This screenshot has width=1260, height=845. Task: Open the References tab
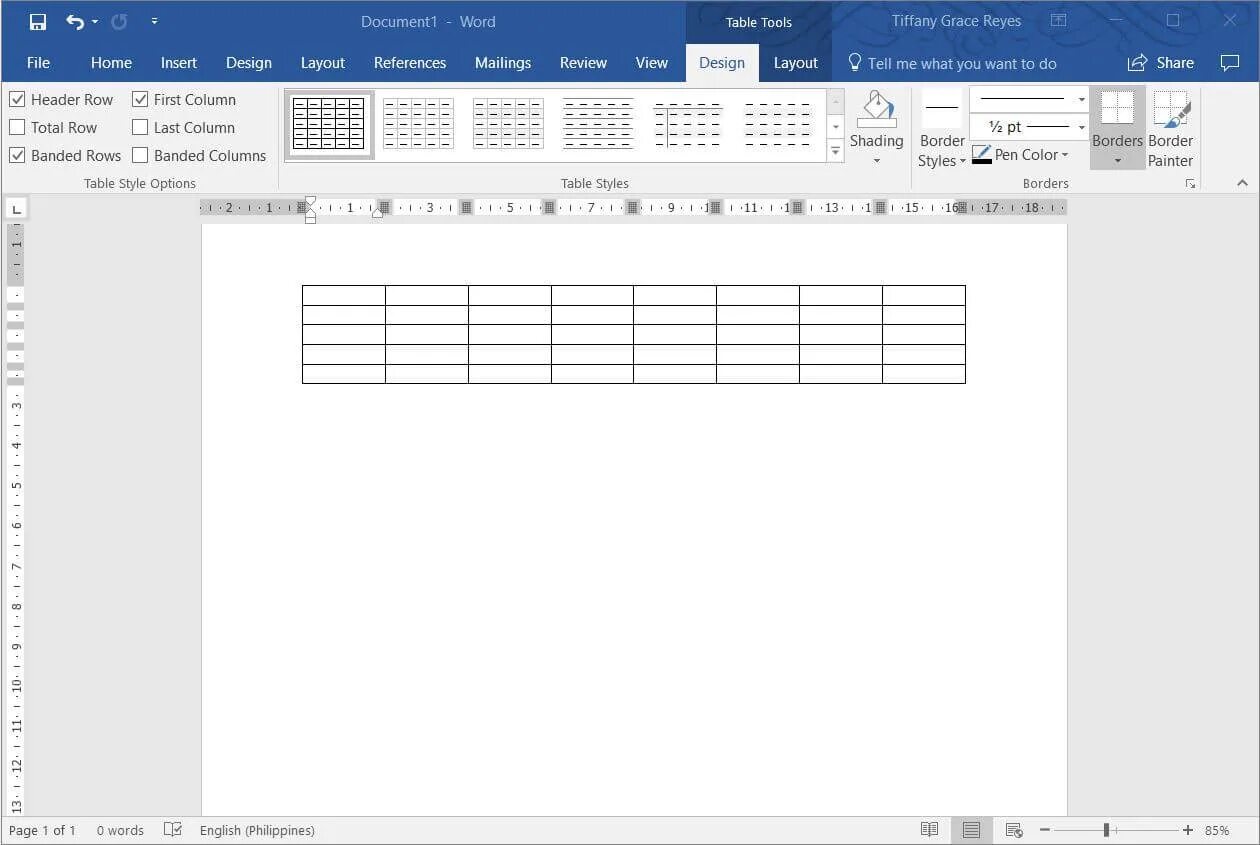point(410,62)
